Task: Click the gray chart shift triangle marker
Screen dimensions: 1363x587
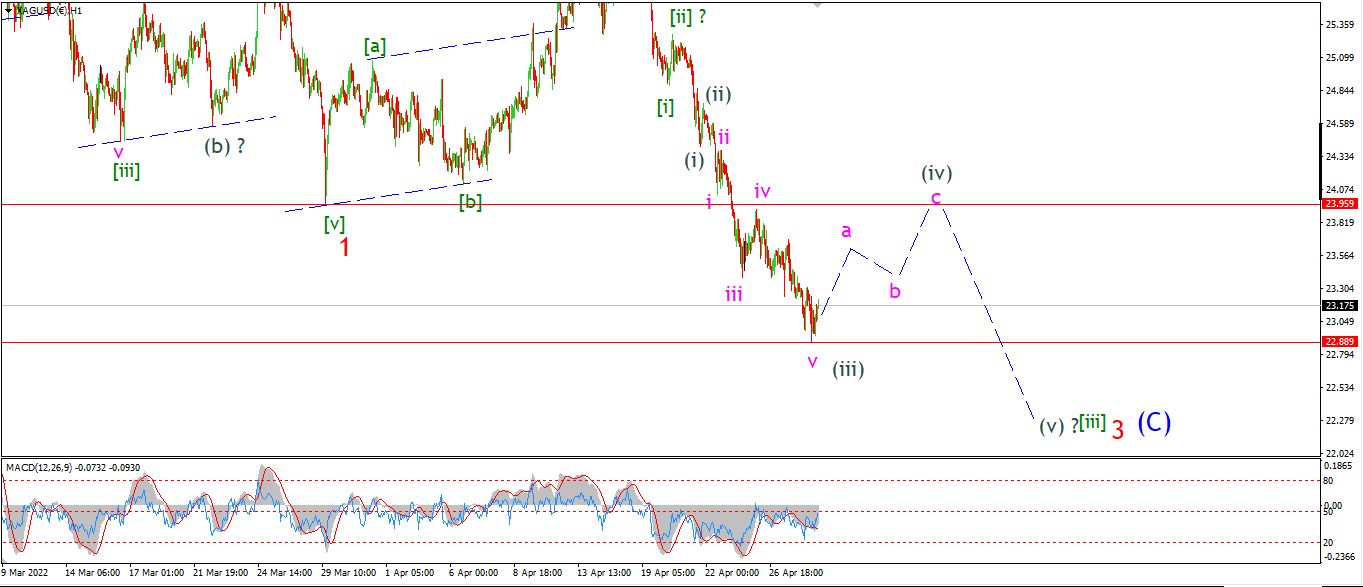Action: [x=819, y=5]
